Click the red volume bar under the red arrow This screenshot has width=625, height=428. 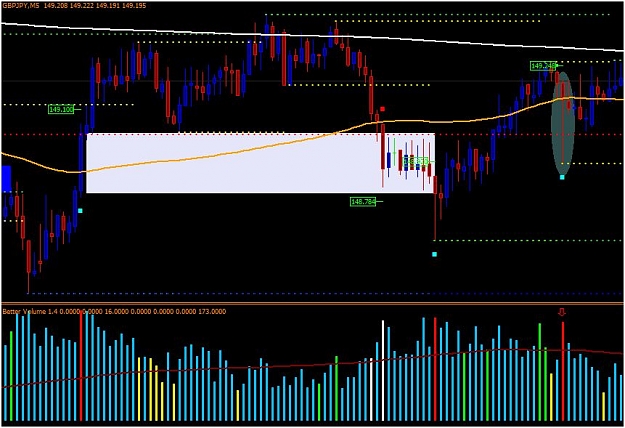pyautogui.click(x=563, y=371)
